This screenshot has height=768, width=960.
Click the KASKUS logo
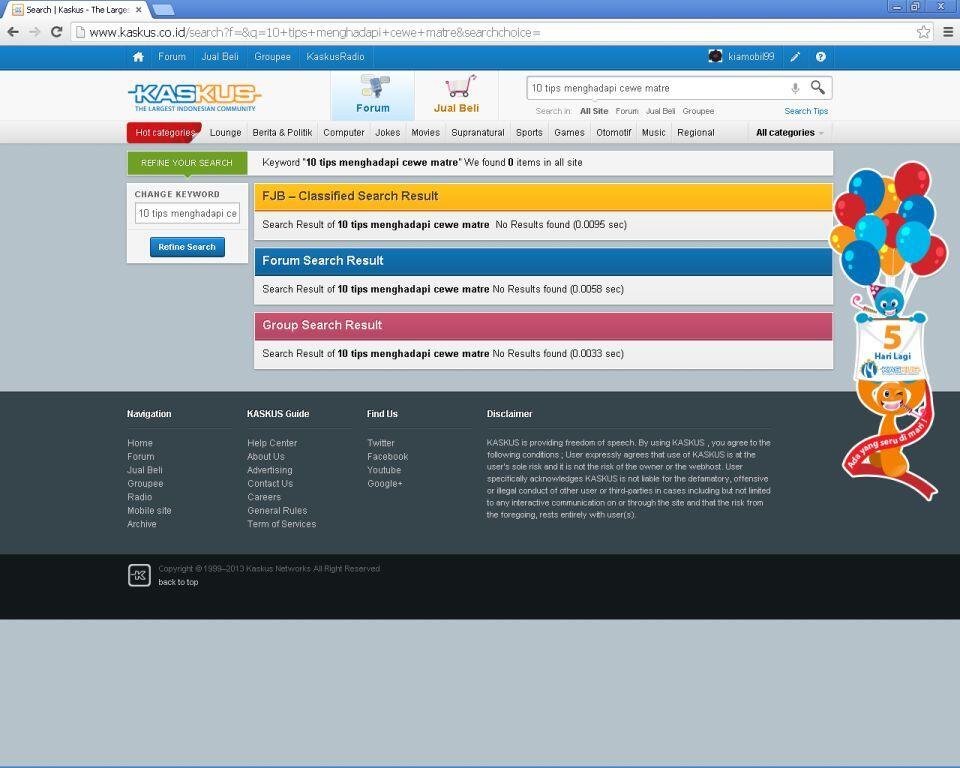(194, 97)
